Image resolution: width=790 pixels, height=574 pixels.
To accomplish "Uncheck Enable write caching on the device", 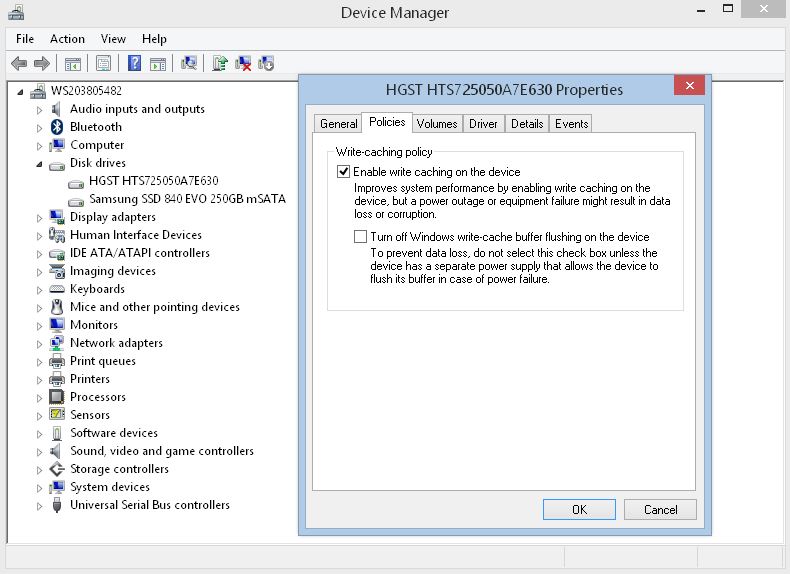I will coord(344,172).
